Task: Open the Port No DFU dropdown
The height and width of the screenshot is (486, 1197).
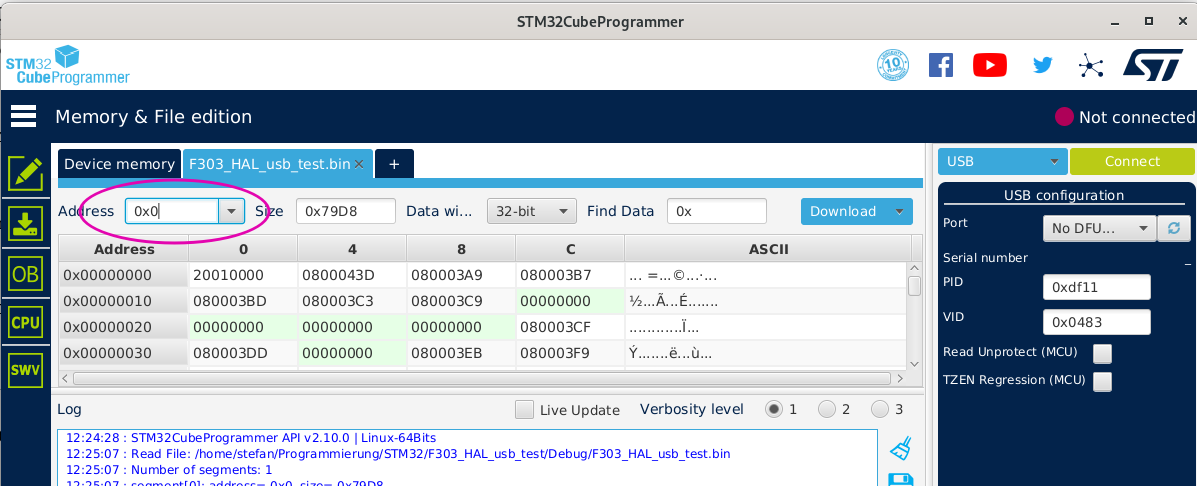Action: (1099, 227)
